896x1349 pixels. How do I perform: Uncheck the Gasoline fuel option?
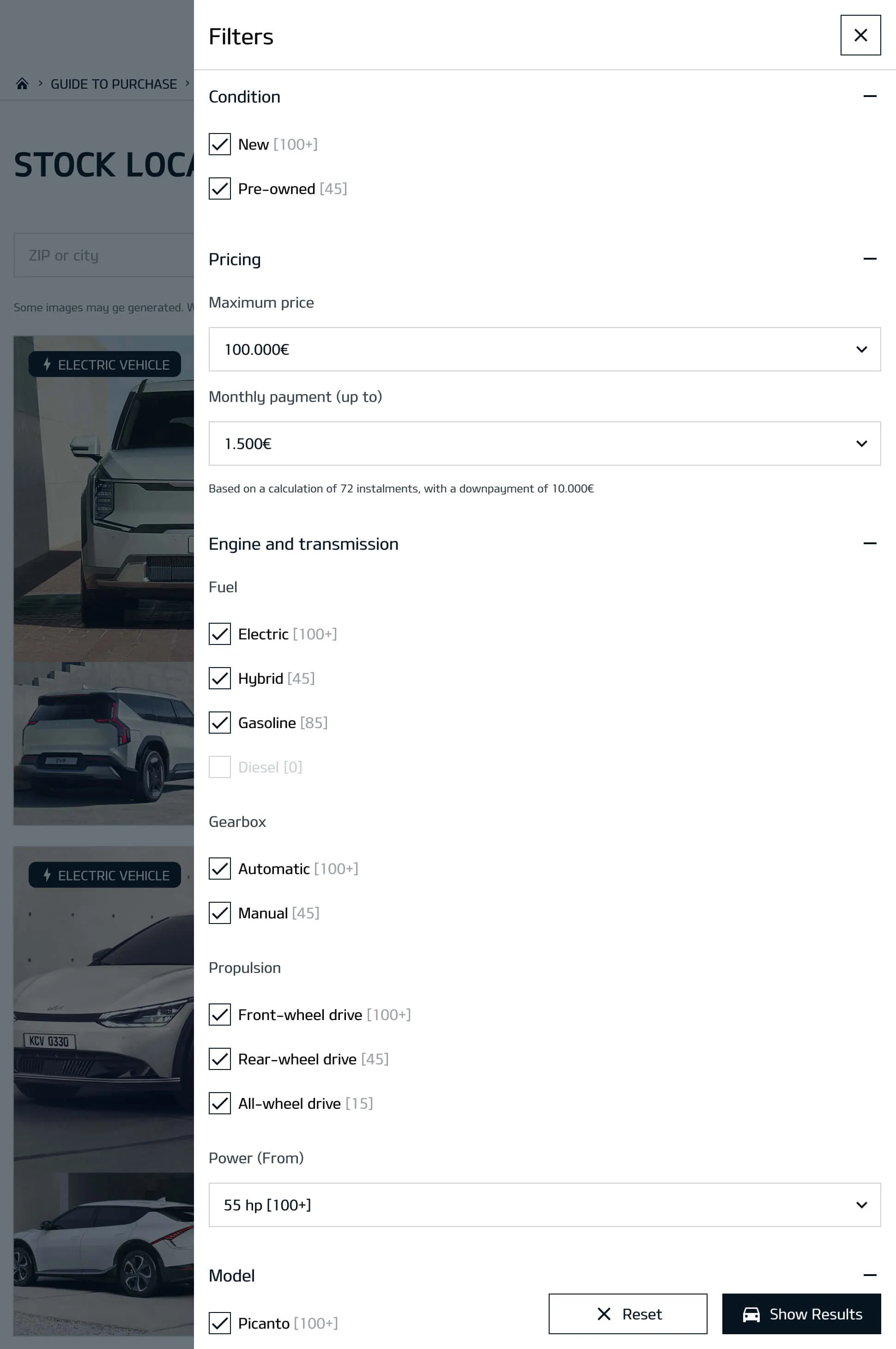click(x=219, y=723)
